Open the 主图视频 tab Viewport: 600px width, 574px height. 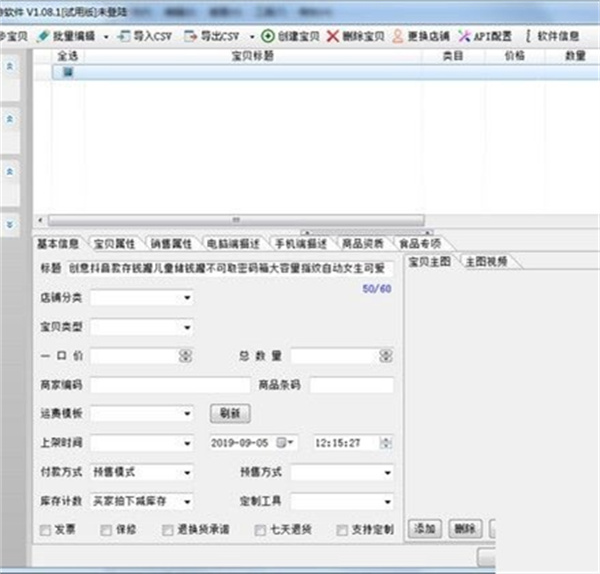[485, 261]
